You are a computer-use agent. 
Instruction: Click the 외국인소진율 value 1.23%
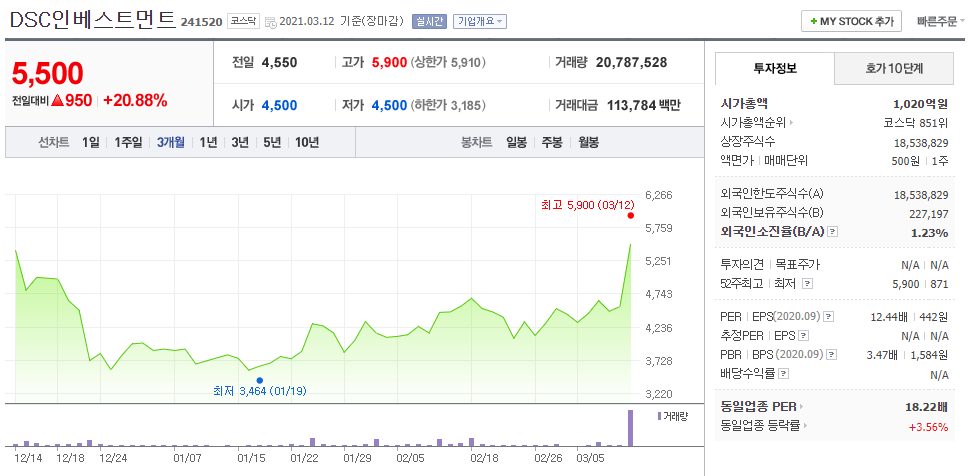tap(932, 233)
